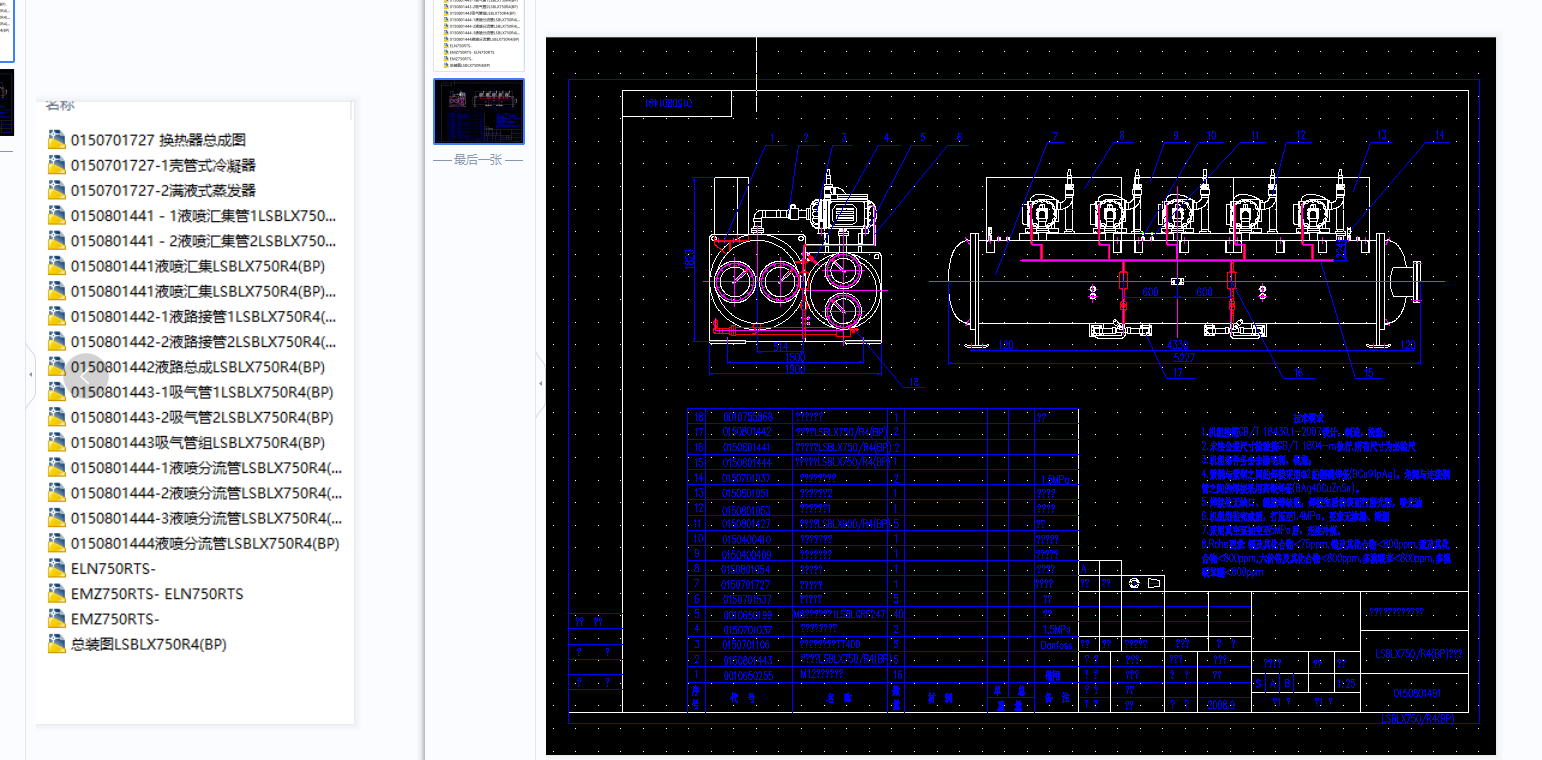Select the file 0150801441 - 2液喷汇集管2LSBLX750

tap(204, 241)
